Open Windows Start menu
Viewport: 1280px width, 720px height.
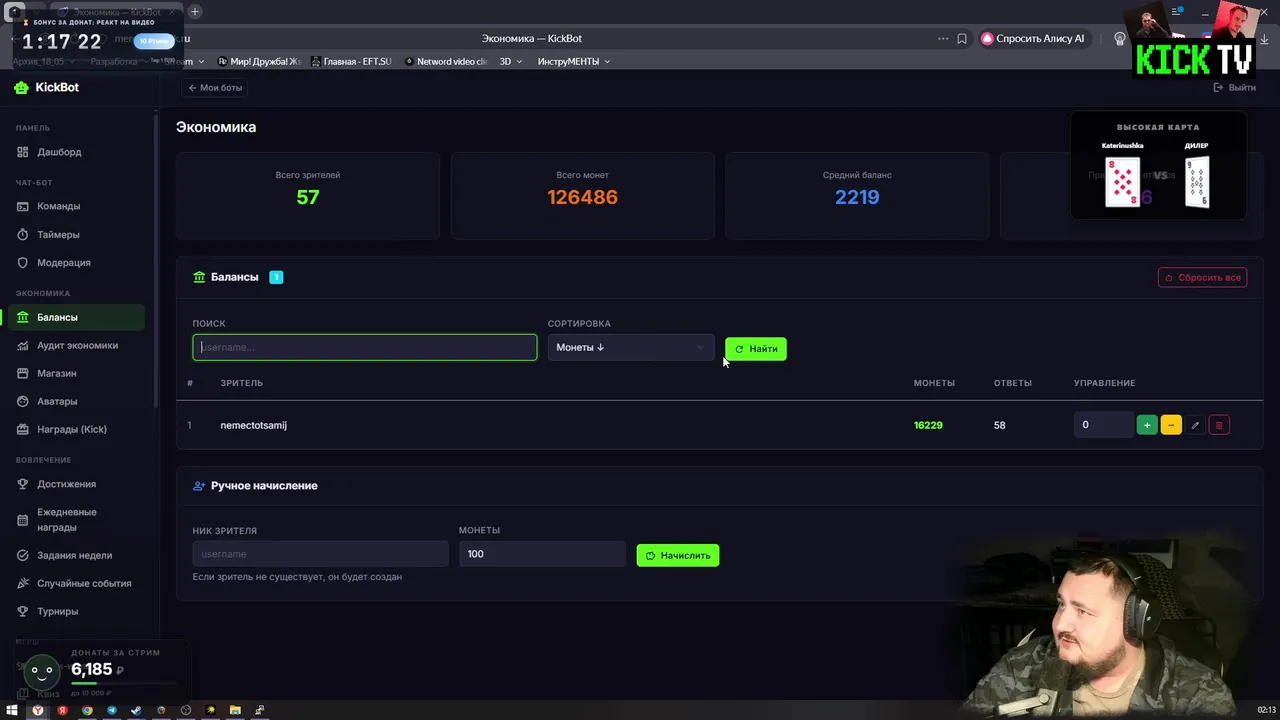click(x=12, y=710)
